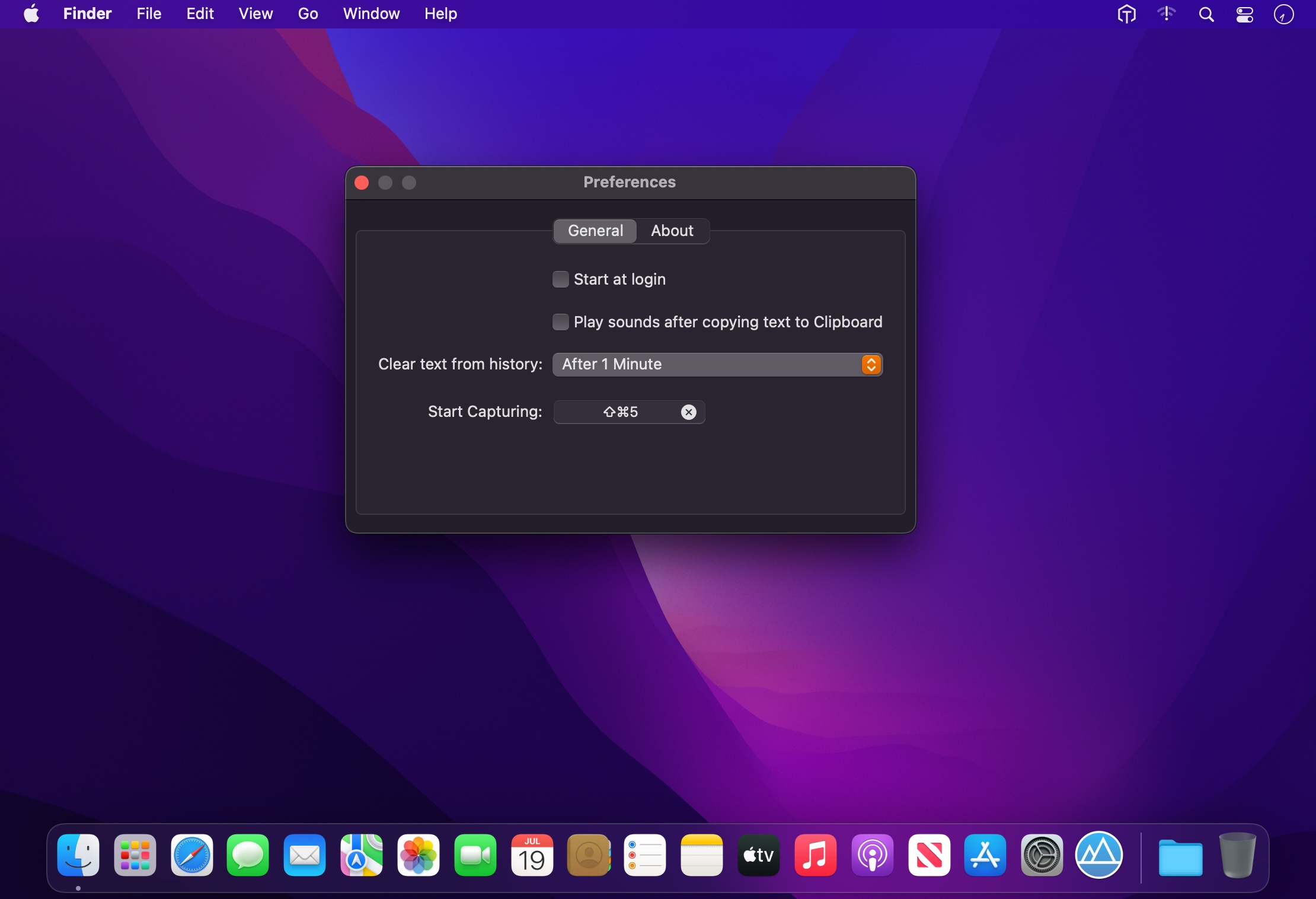
Task: Close the Preferences window
Action: coord(362,183)
